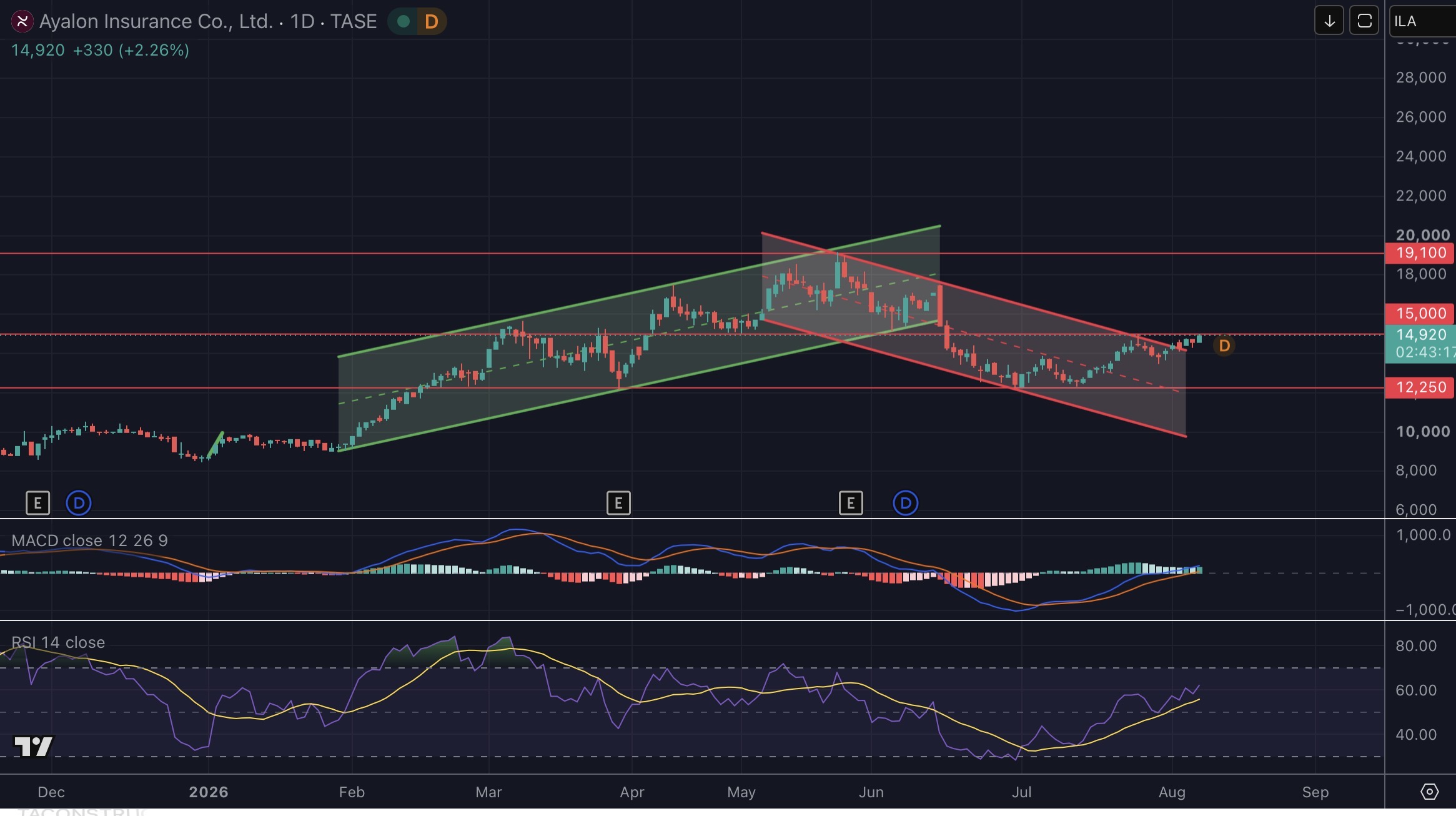Viewport: 1456px width, 816px height.
Task: Open symbol search via Ayalon Insurance Co., Ltd. title
Action: [x=156, y=22]
